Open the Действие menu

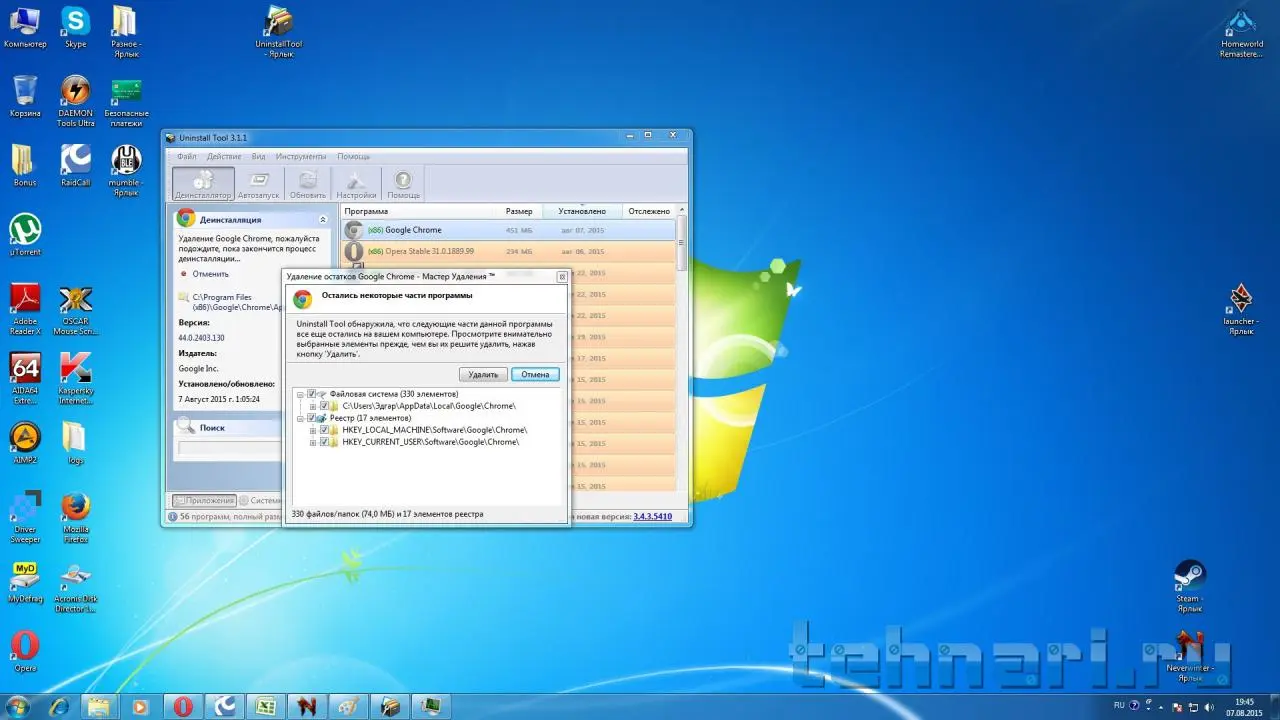click(x=224, y=156)
